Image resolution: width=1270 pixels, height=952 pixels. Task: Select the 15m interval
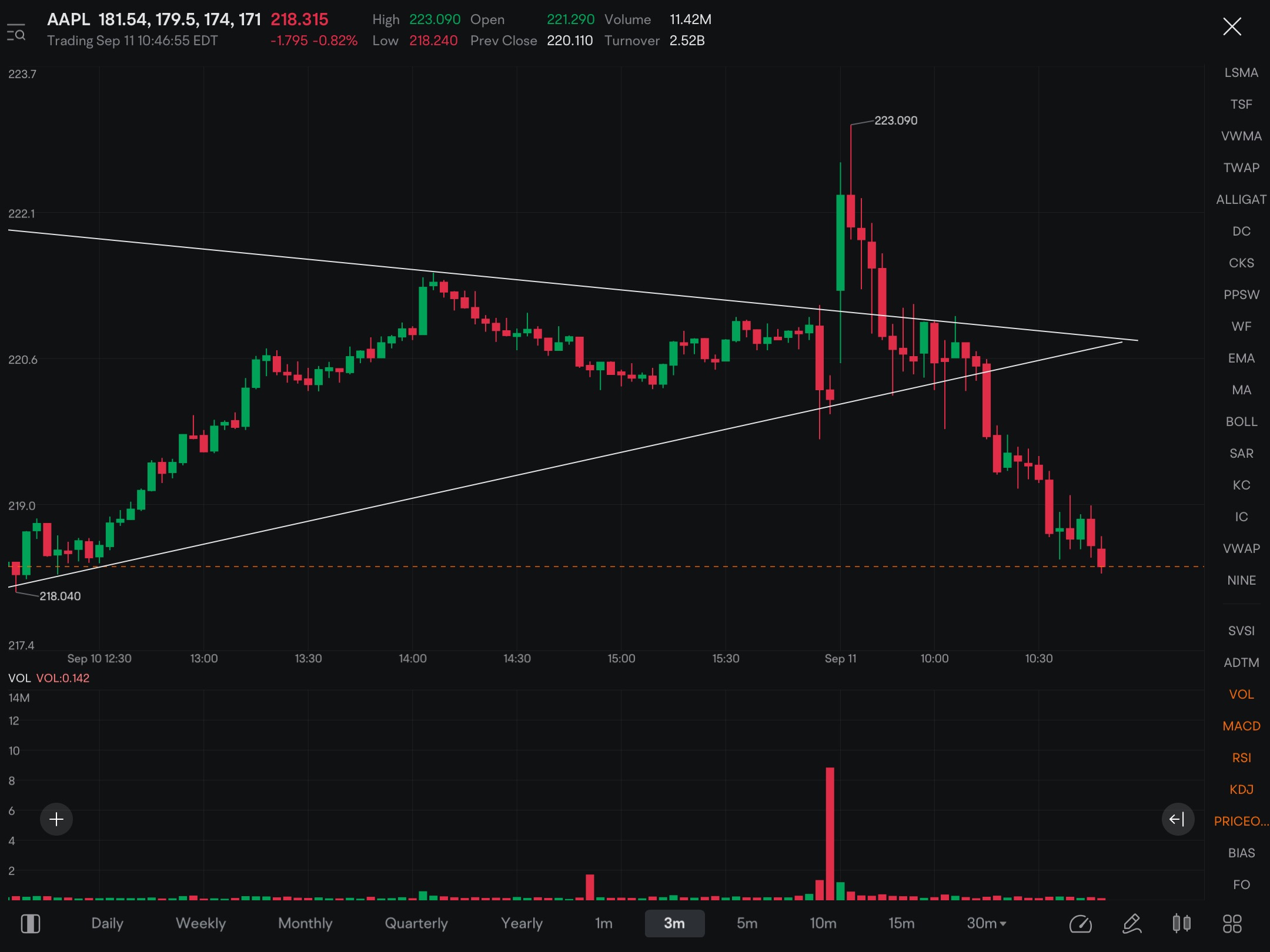click(901, 923)
